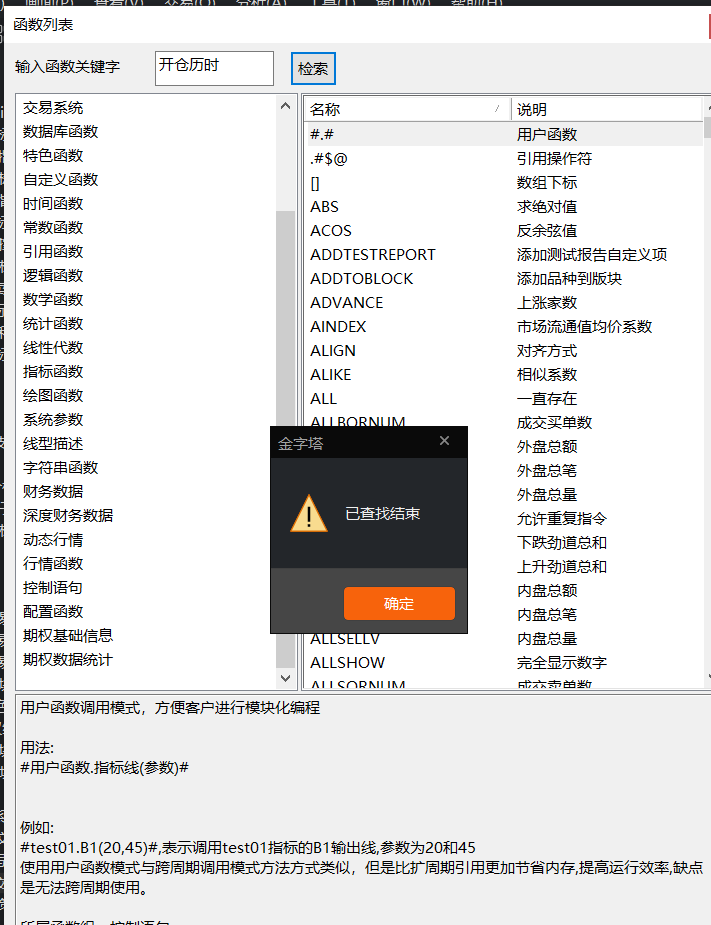The height and width of the screenshot is (925, 711).
Task: Select 期权数据统计 category
Action: (x=68, y=660)
